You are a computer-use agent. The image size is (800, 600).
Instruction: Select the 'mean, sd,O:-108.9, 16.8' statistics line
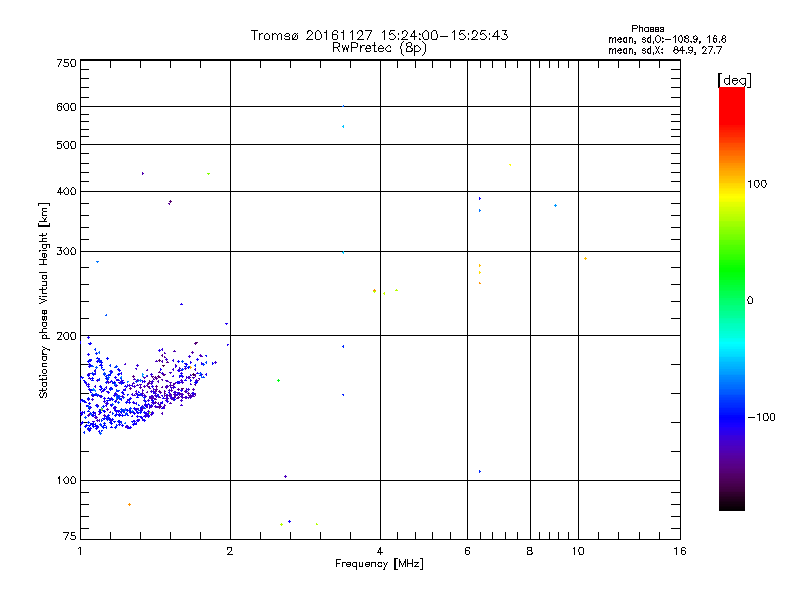tap(667, 39)
